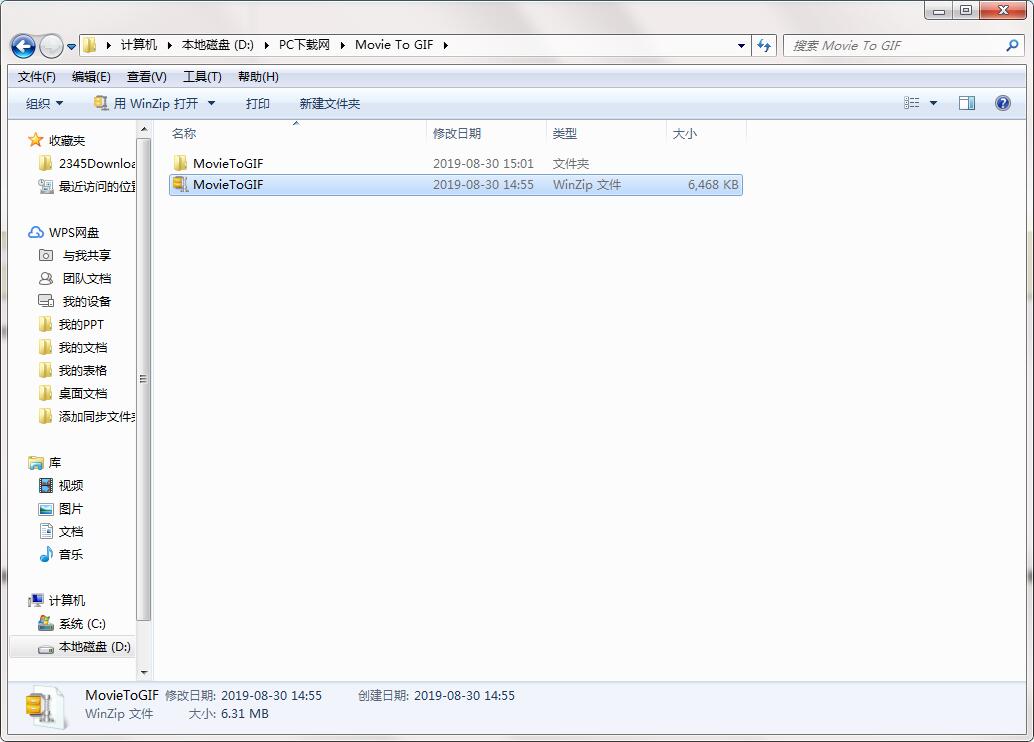Click the change view icon

(x=912, y=103)
